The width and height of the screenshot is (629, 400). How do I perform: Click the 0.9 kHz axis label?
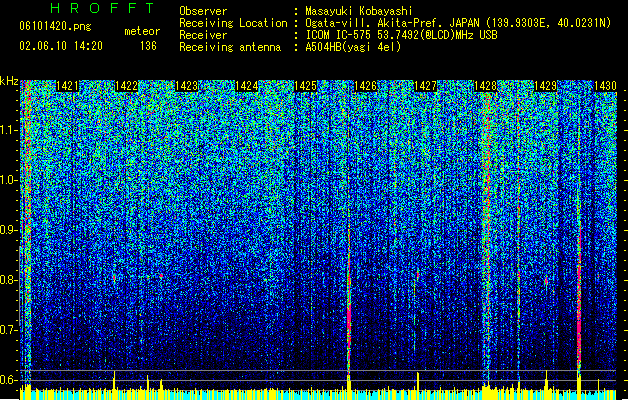click(9, 230)
